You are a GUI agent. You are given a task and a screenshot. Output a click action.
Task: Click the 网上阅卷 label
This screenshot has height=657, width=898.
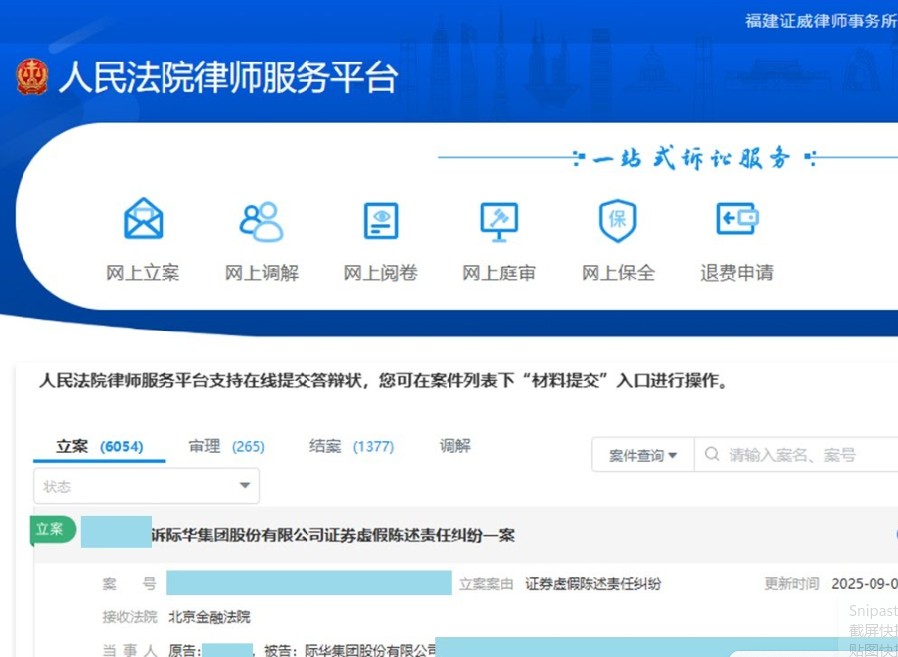380,273
